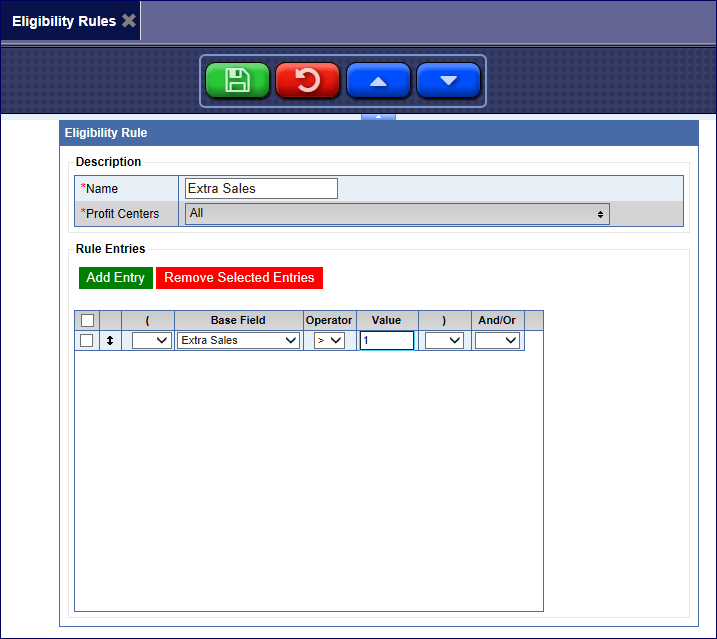Click the Value input field
Screen dimensions: 717x639
[x=386, y=341]
